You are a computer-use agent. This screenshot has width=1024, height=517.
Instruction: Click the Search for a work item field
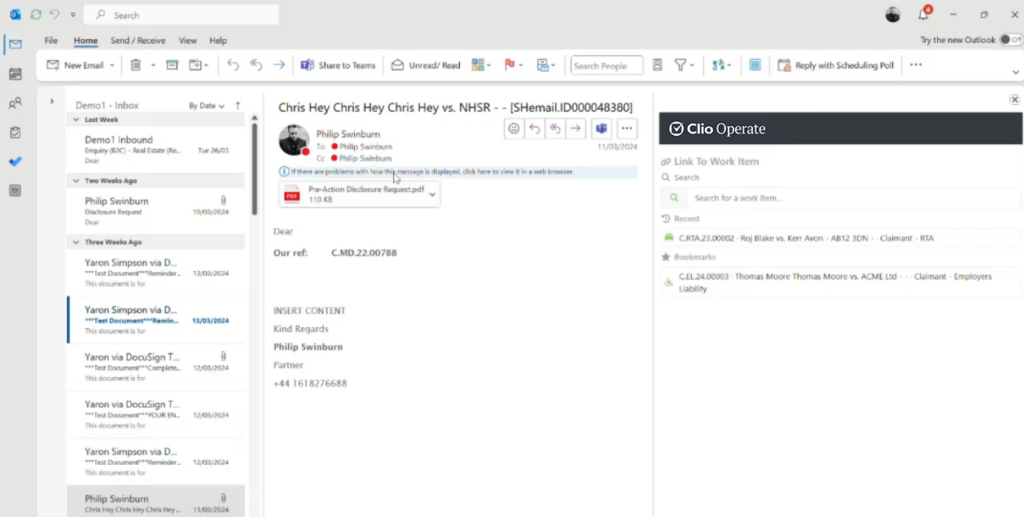850,198
